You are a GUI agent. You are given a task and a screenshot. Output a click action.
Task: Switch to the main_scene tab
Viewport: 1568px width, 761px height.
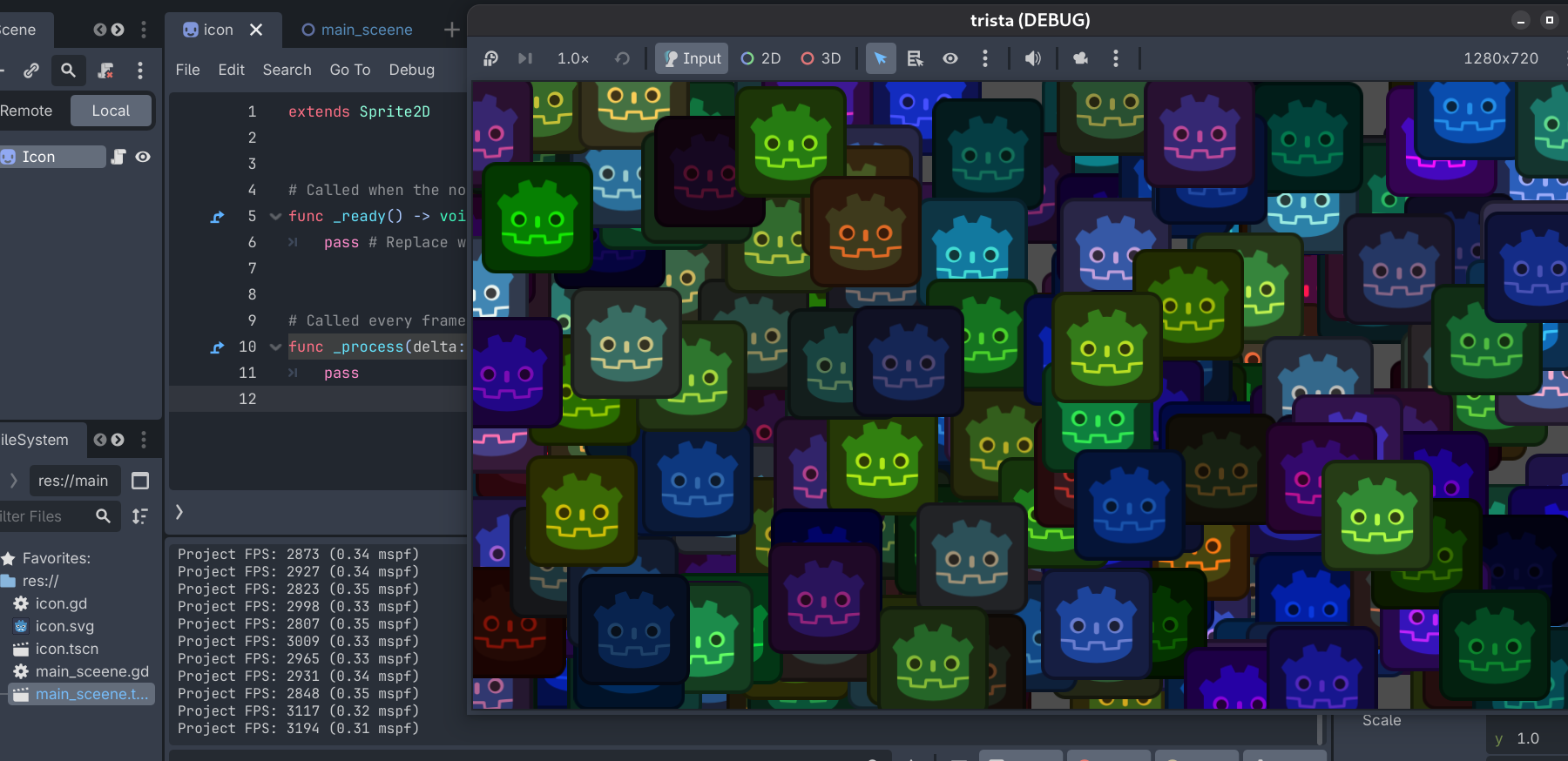[357, 30]
